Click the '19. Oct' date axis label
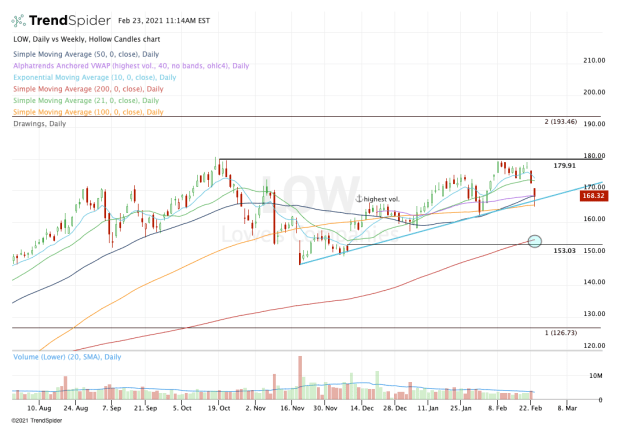The width and height of the screenshot is (620, 426). [219, 408]
